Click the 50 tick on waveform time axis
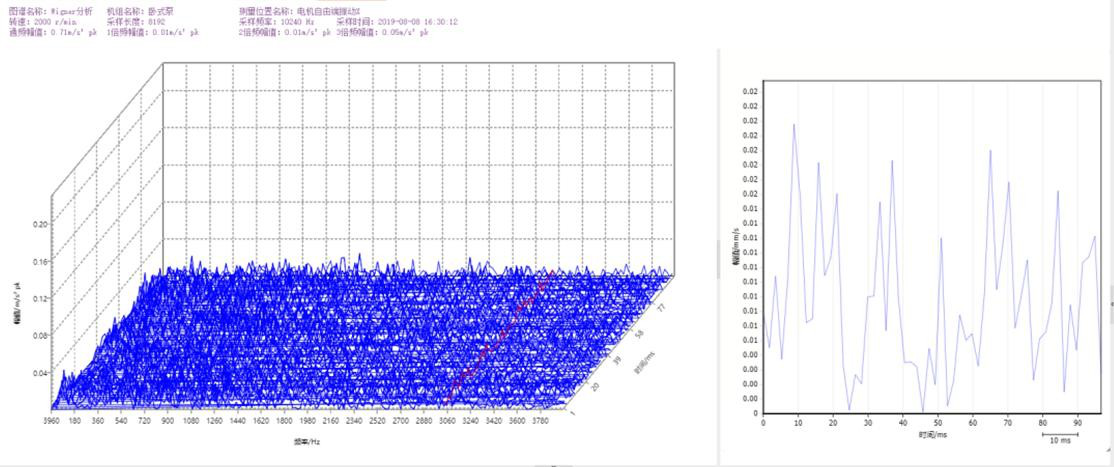 [x=937, y=423]
